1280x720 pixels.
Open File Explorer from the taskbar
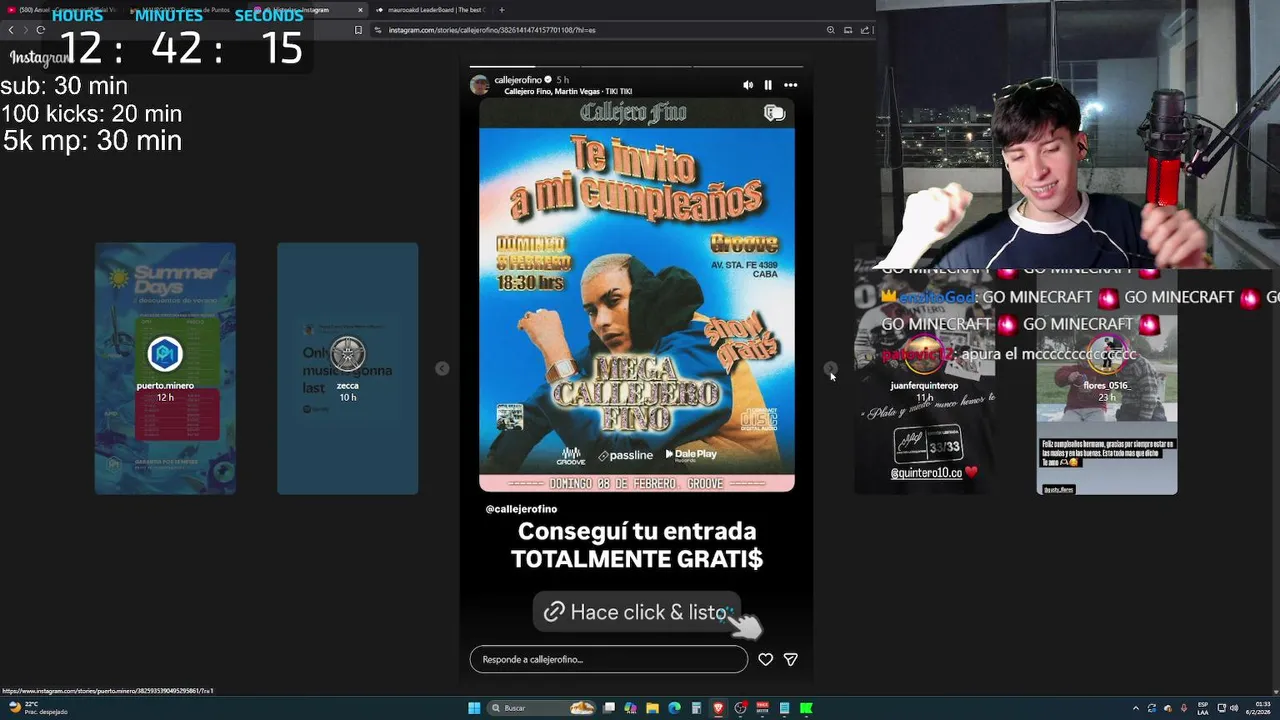(x=652, y=708)
